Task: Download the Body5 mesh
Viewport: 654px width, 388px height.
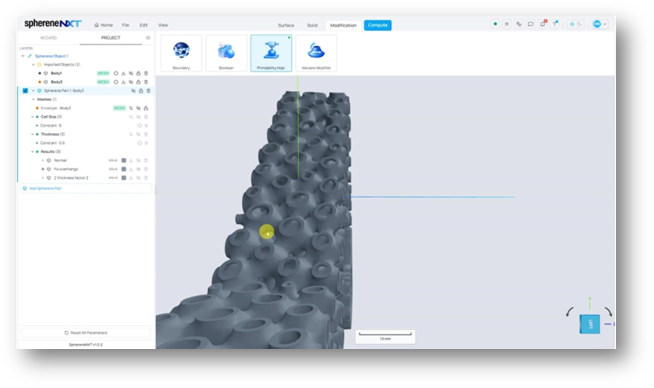Action: (123, 82)
